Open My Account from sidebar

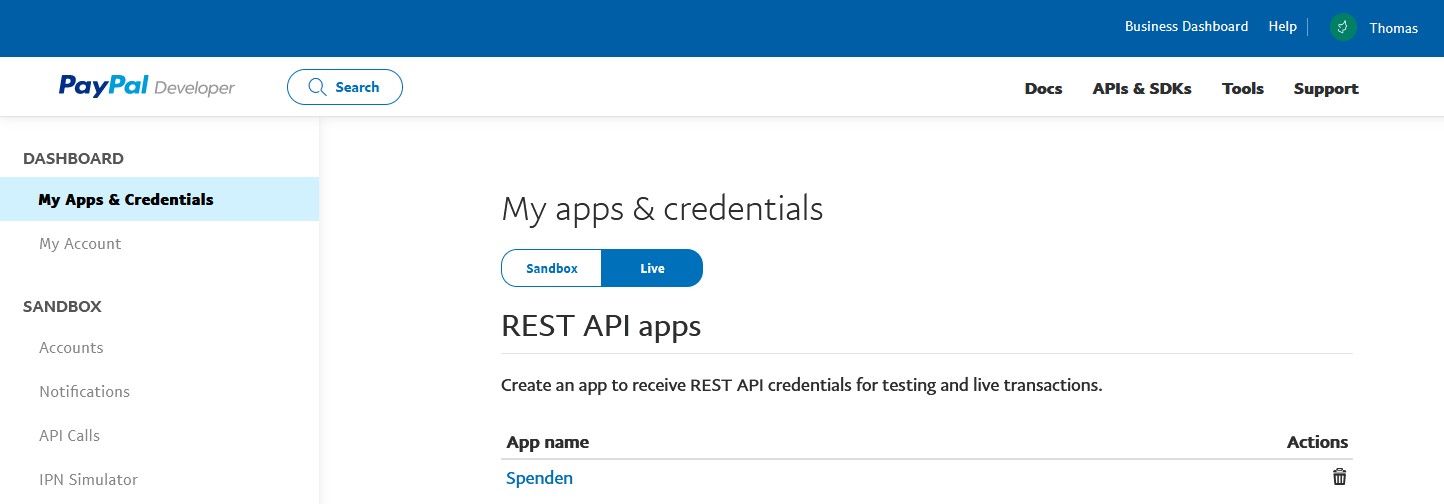pos(80,243)
